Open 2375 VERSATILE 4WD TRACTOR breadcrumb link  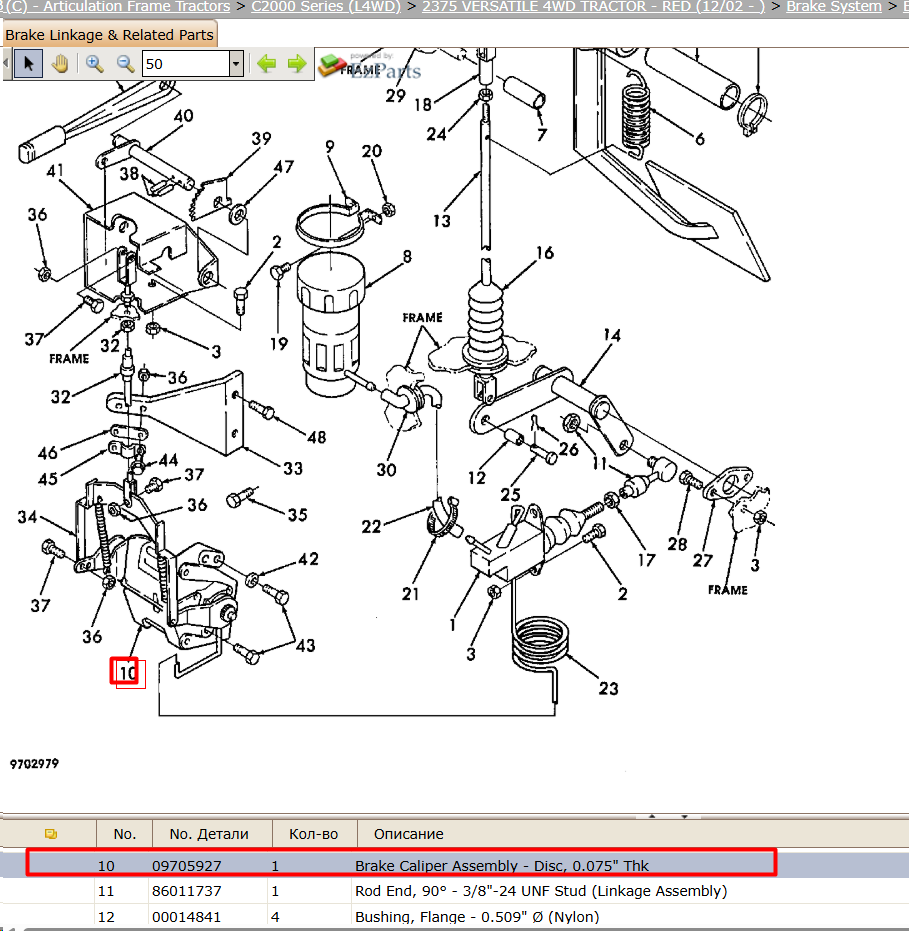(x=593, y=7)
